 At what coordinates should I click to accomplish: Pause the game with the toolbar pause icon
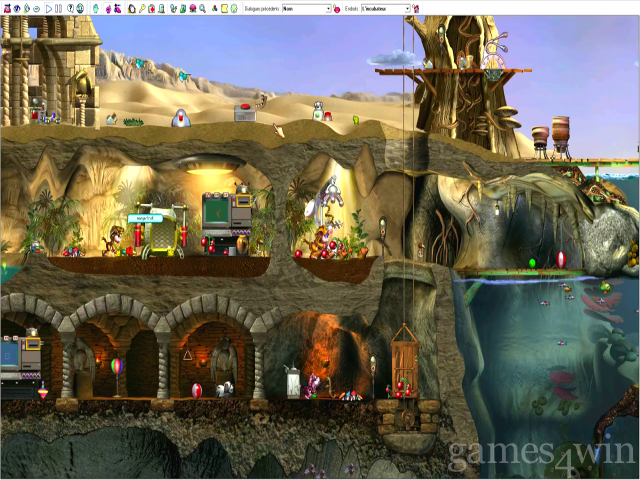[x=58, y=8]
